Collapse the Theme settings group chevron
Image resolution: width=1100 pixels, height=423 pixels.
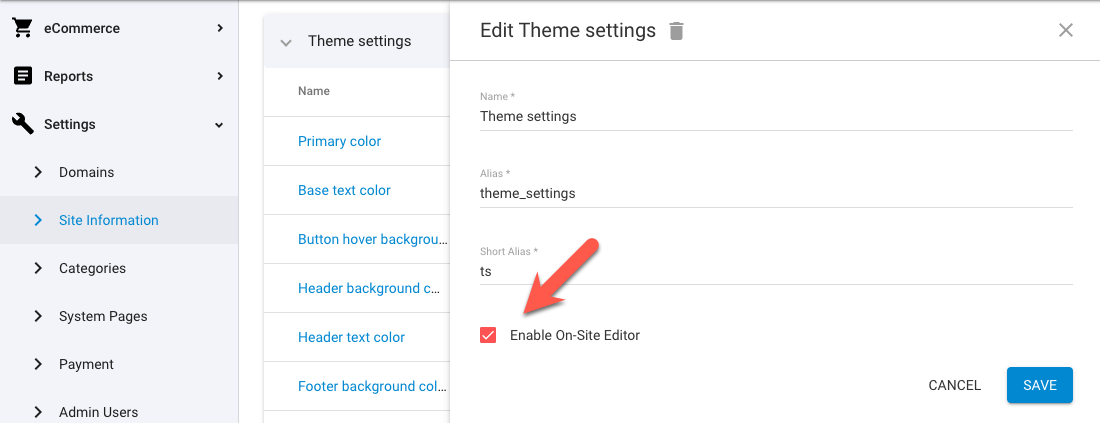coord(286,42)
